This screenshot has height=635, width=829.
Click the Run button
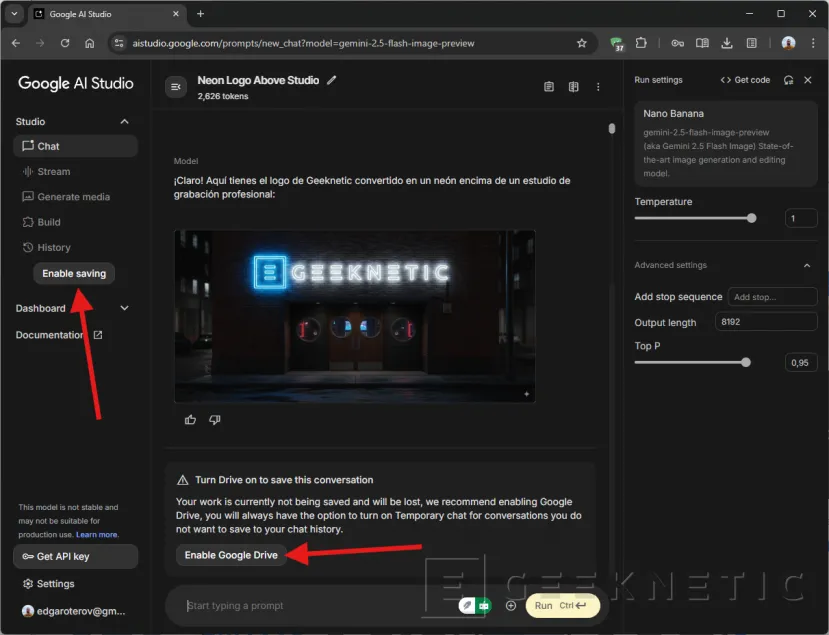pyautogui.click(x=563, y=606)
